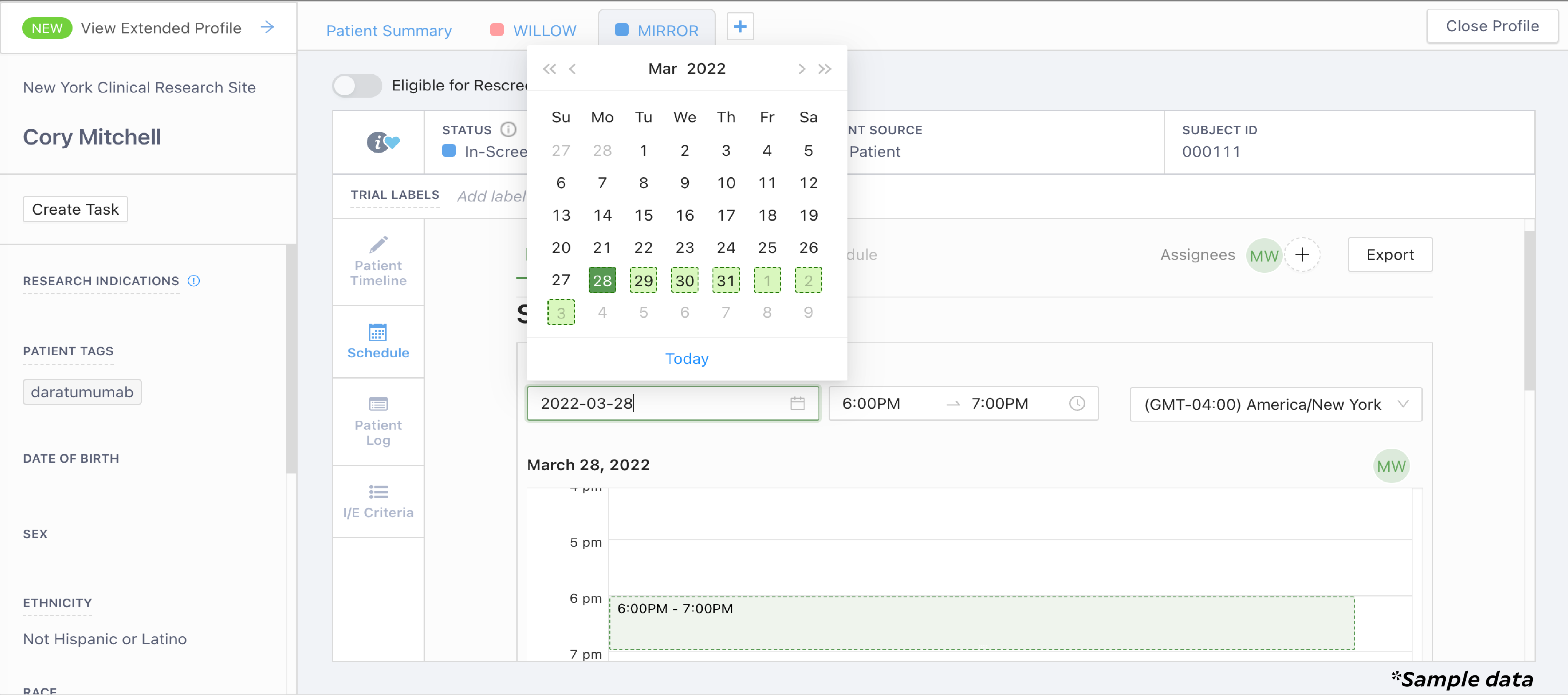The image size is (1568, 695).
Task: Click the Export button
Action: [x=1390, y=255]
